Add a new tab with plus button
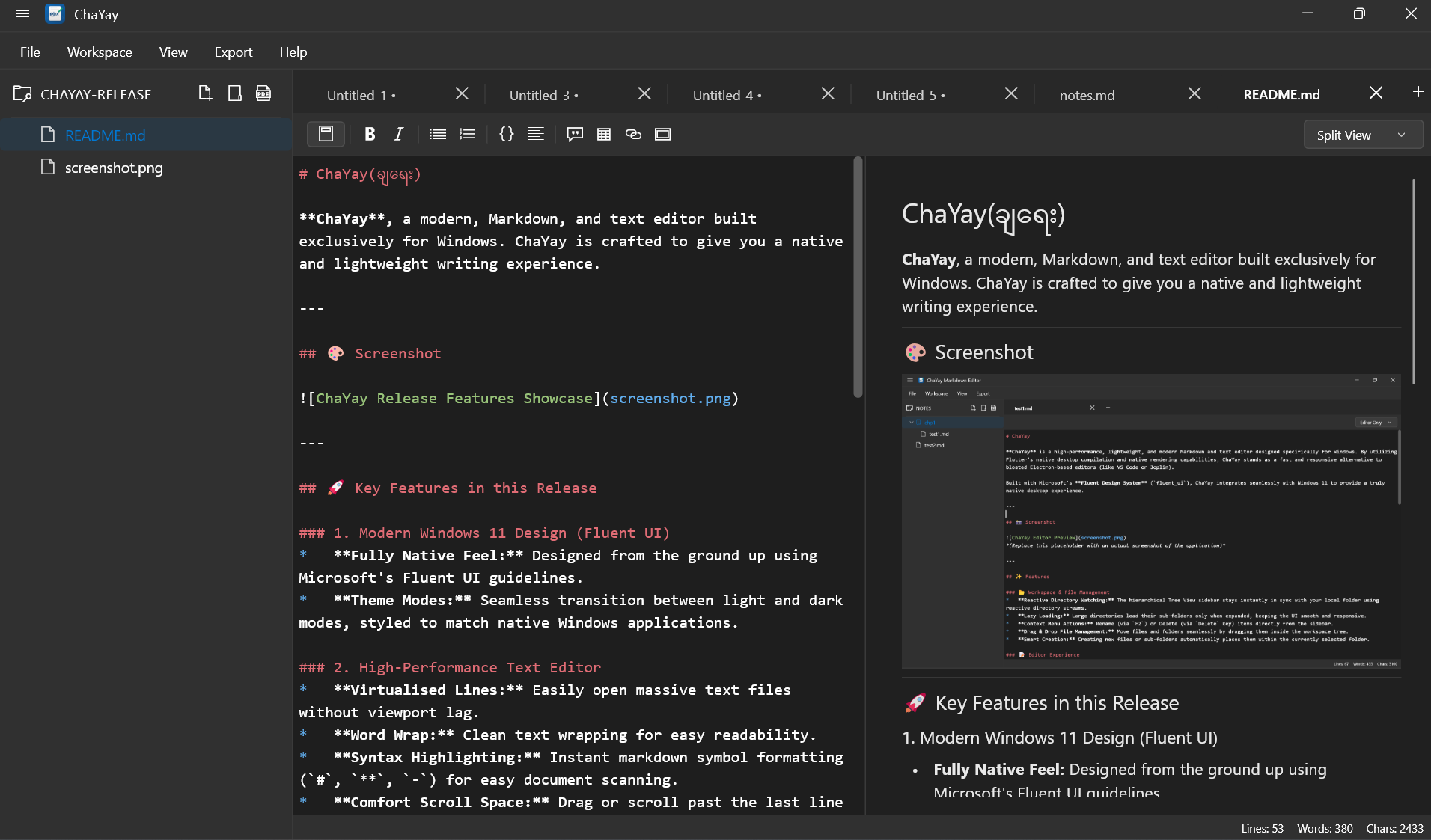Screen dimensions: 1431x840 point(1418,92)
